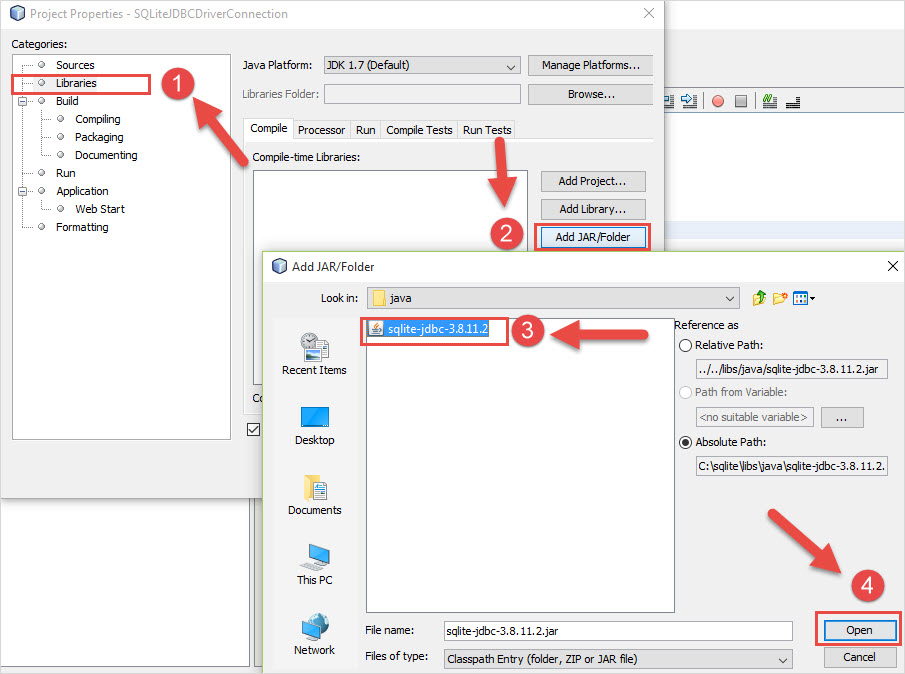Select the Sources category

coord(75,65)
